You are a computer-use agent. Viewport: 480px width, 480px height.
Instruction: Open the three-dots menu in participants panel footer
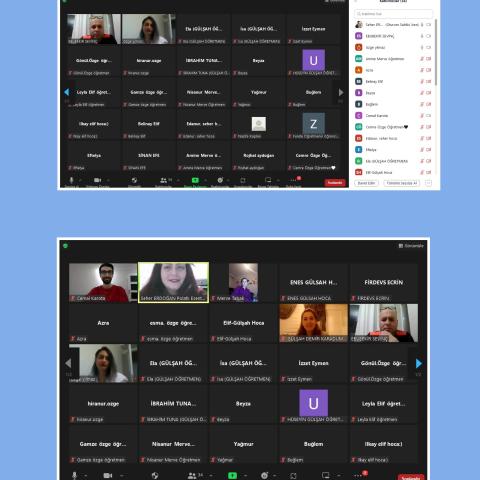(428, 183)
